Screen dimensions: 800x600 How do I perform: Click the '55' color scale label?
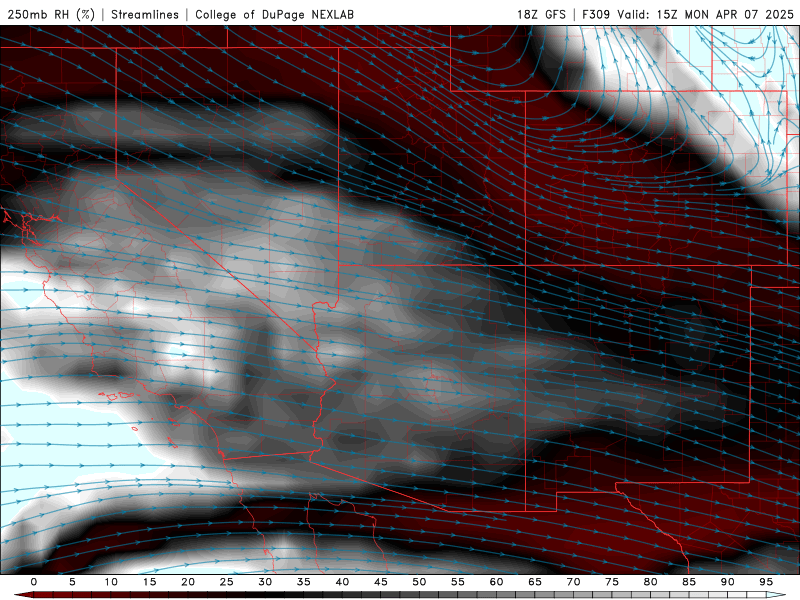tap(458, 582)
